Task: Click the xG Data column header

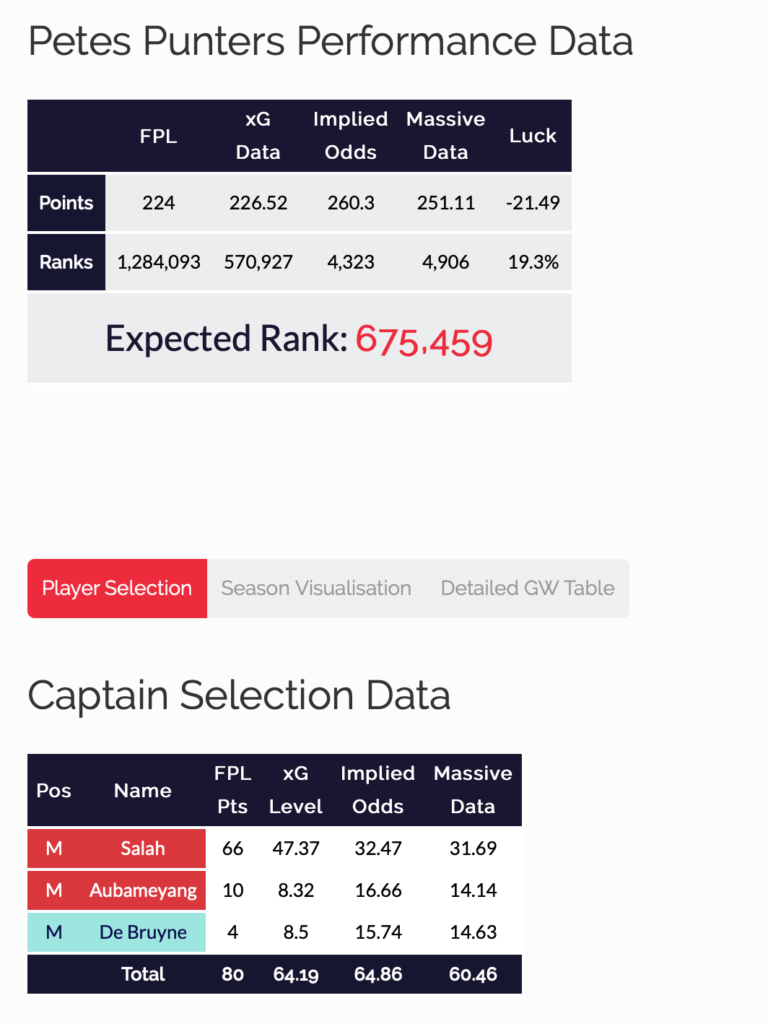Action: click(258, 135)
